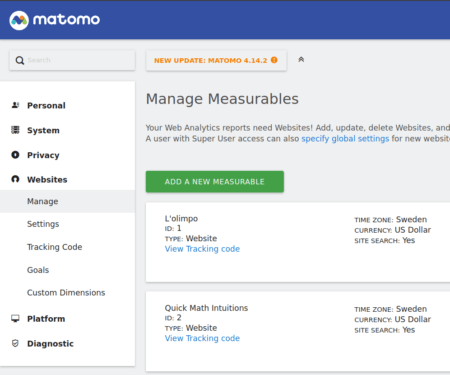
Task: Open the Websites menu section
Action: point(47,180)
